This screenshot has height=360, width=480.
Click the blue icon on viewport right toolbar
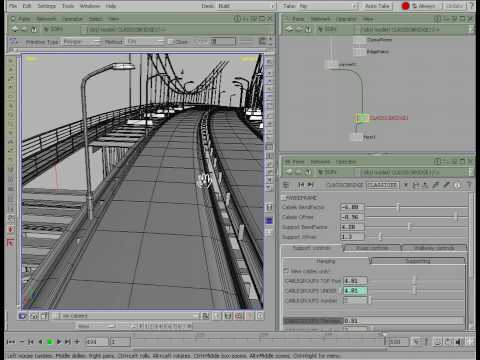click(x=269, y=220)
